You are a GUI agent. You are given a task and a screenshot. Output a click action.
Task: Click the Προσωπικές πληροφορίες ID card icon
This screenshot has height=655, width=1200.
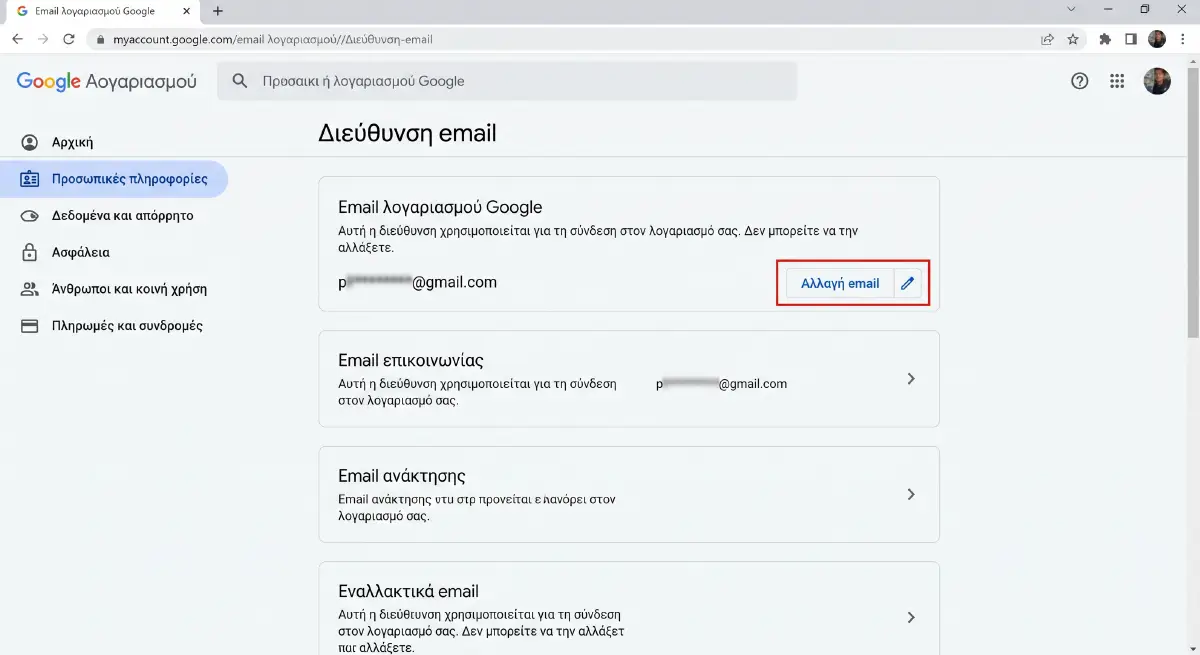click(30, 179)
